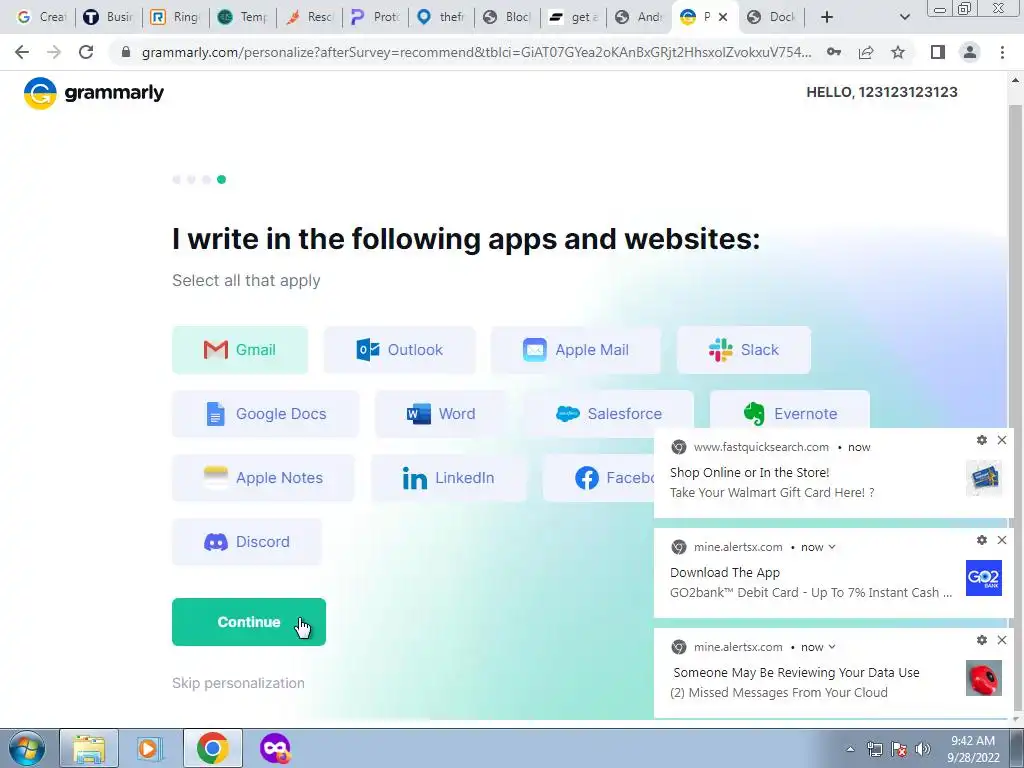
Task: Expand the tab search dropdown
Action: pyautogui.click(x=904, y=17)
